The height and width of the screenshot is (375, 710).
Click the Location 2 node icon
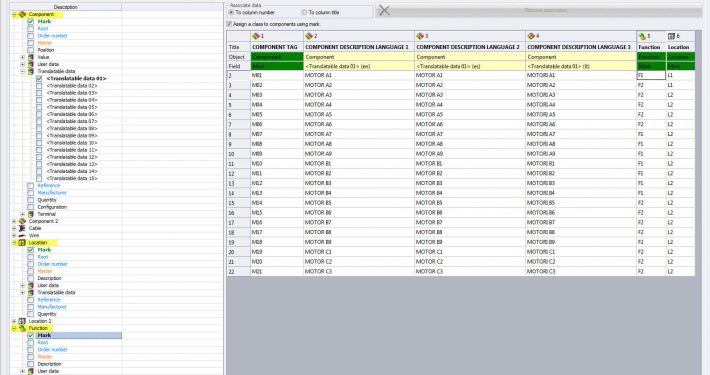click(x=22, y=321)
